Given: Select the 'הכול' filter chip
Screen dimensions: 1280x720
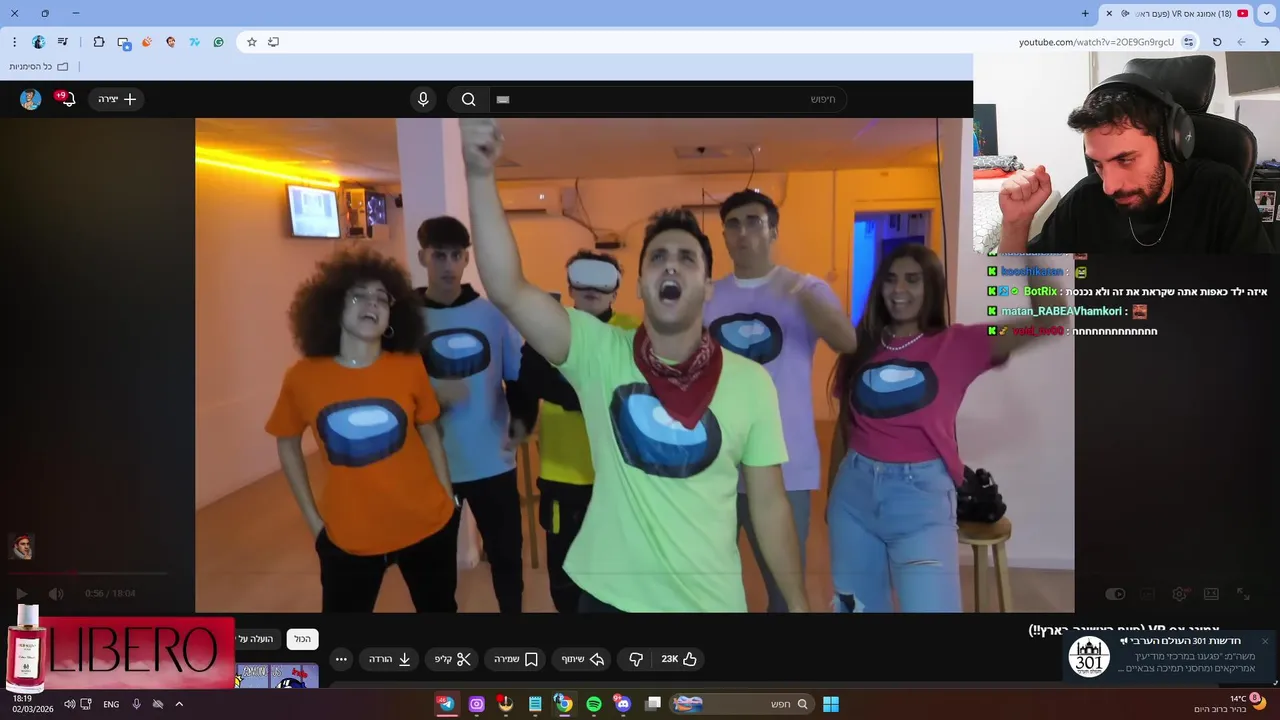Looking at the screenshot, I should 302,639.
